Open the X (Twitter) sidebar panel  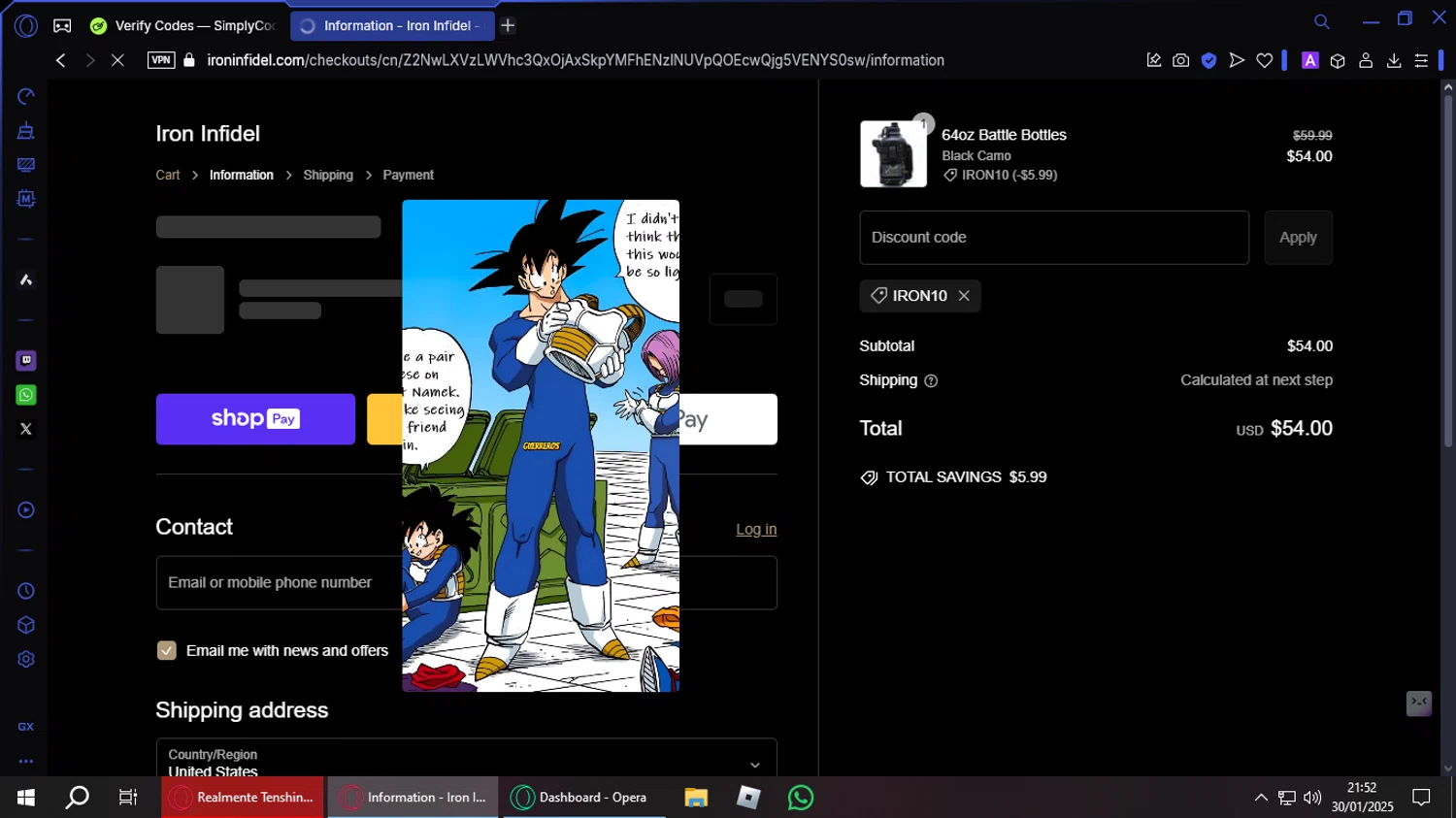coord(26,429)
